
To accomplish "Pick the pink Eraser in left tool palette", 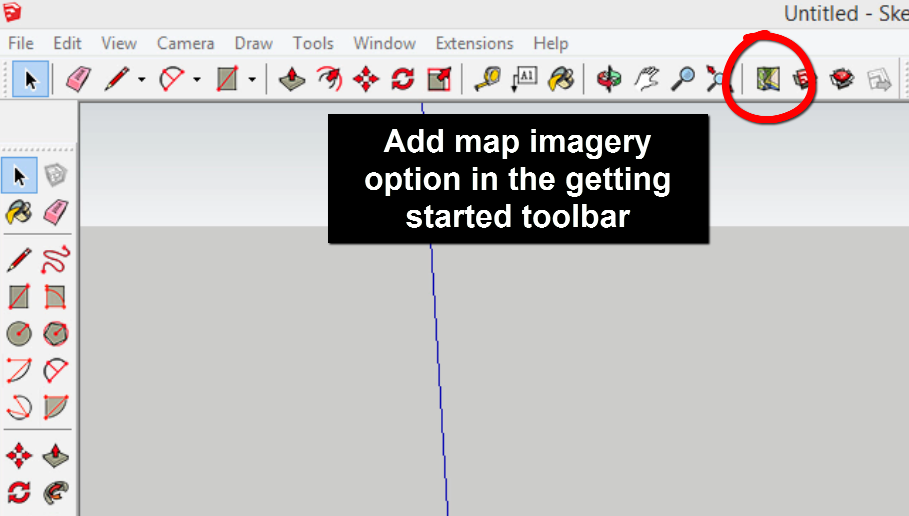I will [x=56, y=212].
